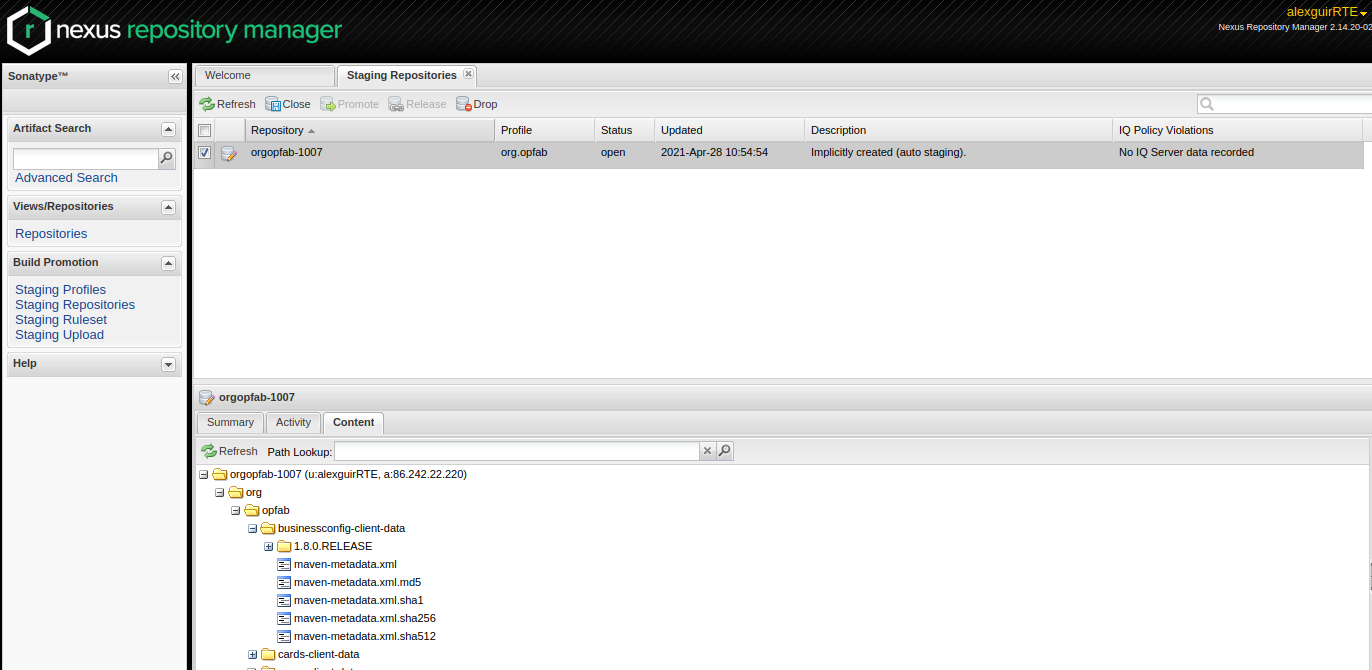This screenshot has width=1372, height=670.
Task: Expand the Help panel
Action: (168, 364)
